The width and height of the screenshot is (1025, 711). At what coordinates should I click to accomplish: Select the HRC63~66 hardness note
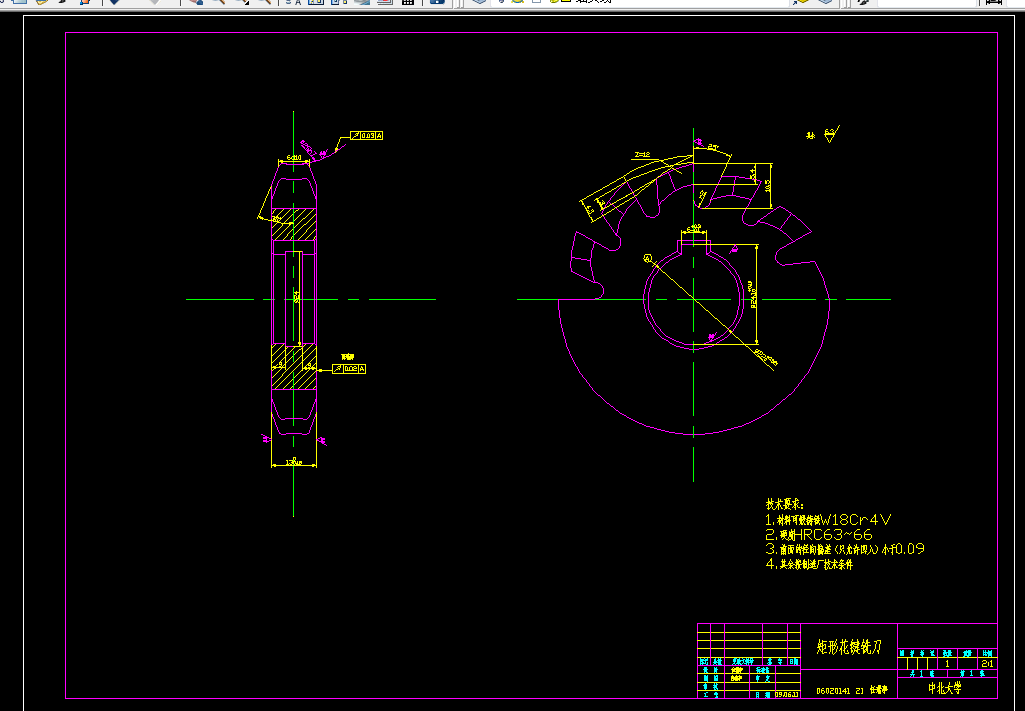tap(818, 535)
